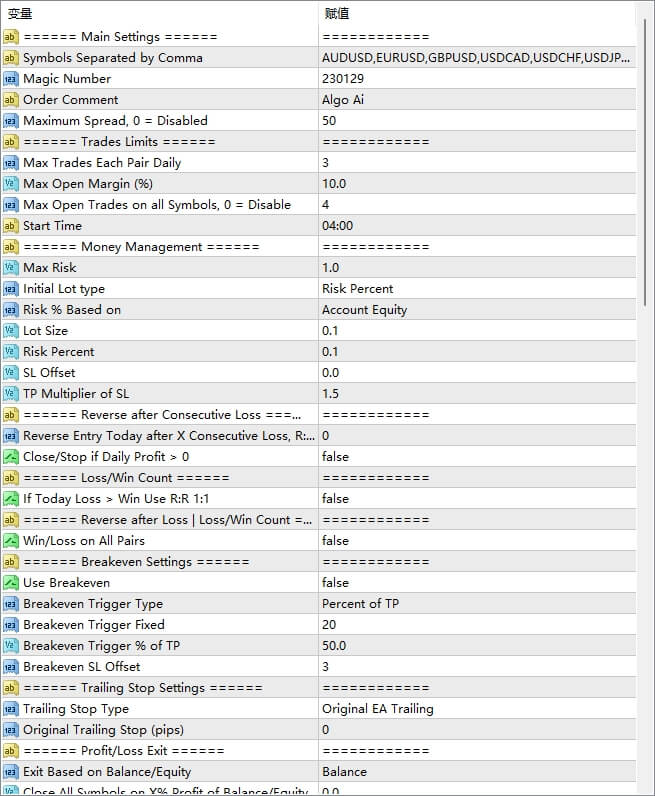Screen dimensions: 655x796
Task: Click the icon beside Breakeven Trigger Type
Action: click(x=10, y=604)
